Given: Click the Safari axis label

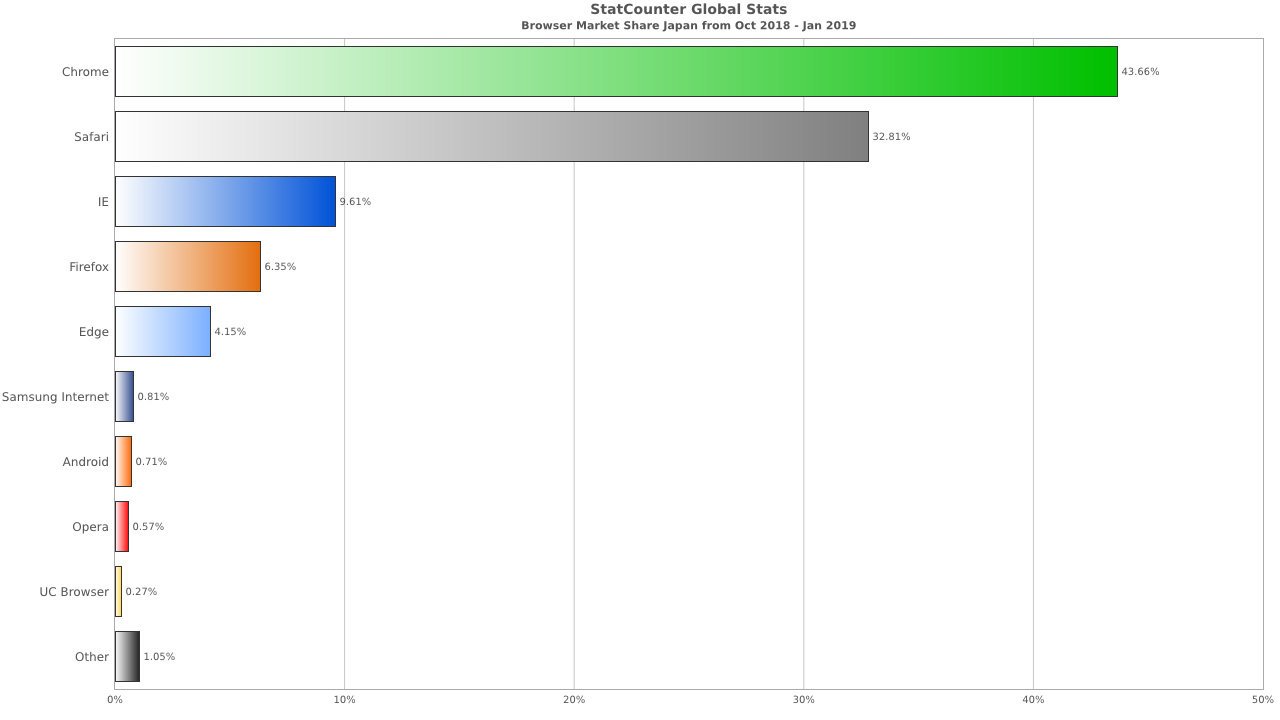Looking at the screenshot, I should tap(91, 137).
